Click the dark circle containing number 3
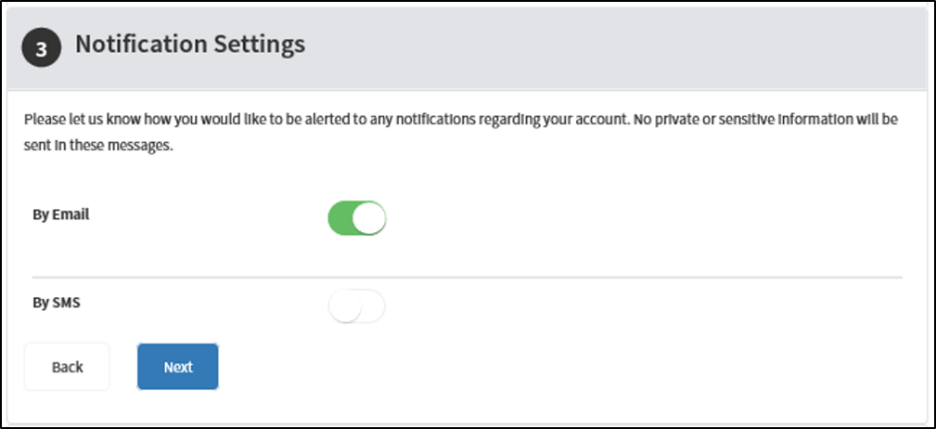Screen dimensions: 936x429 [41, 48]
